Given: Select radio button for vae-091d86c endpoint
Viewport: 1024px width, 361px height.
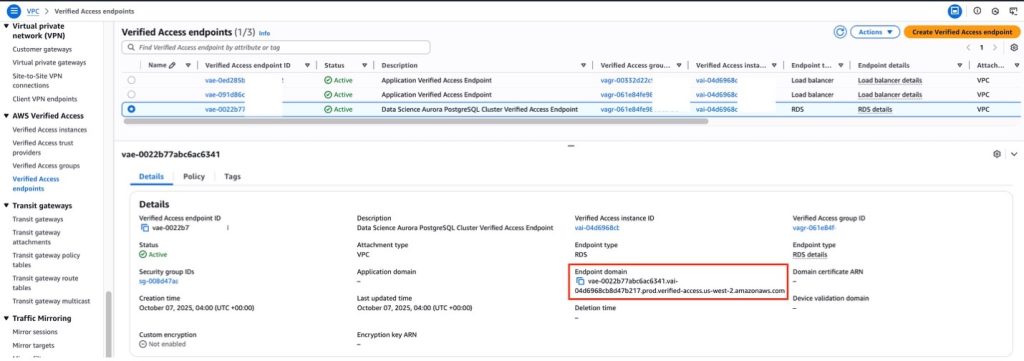Looking at the screenshot, I should 131,95.
